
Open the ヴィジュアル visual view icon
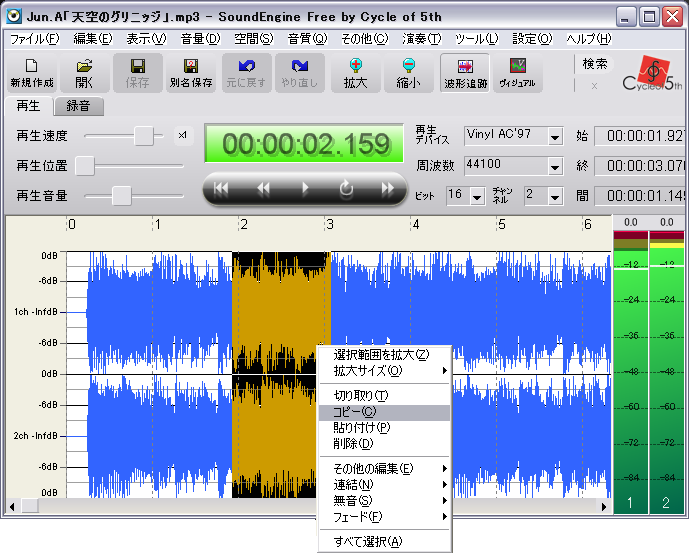pos(518,73)
